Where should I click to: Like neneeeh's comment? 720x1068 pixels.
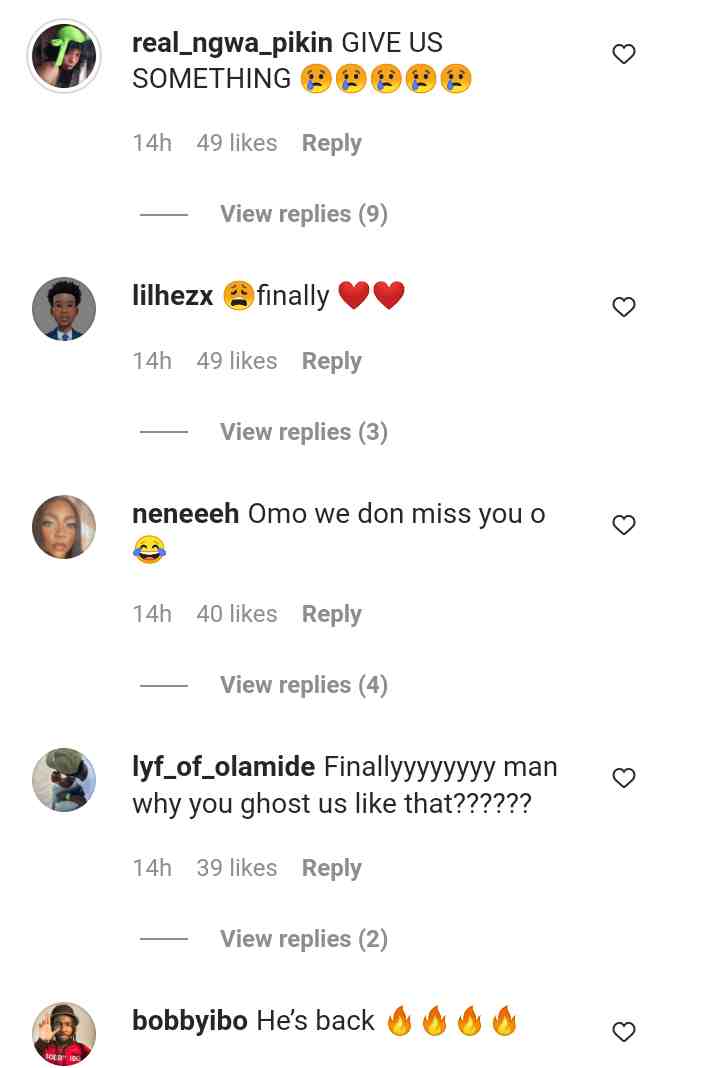[x=624, y=525]
